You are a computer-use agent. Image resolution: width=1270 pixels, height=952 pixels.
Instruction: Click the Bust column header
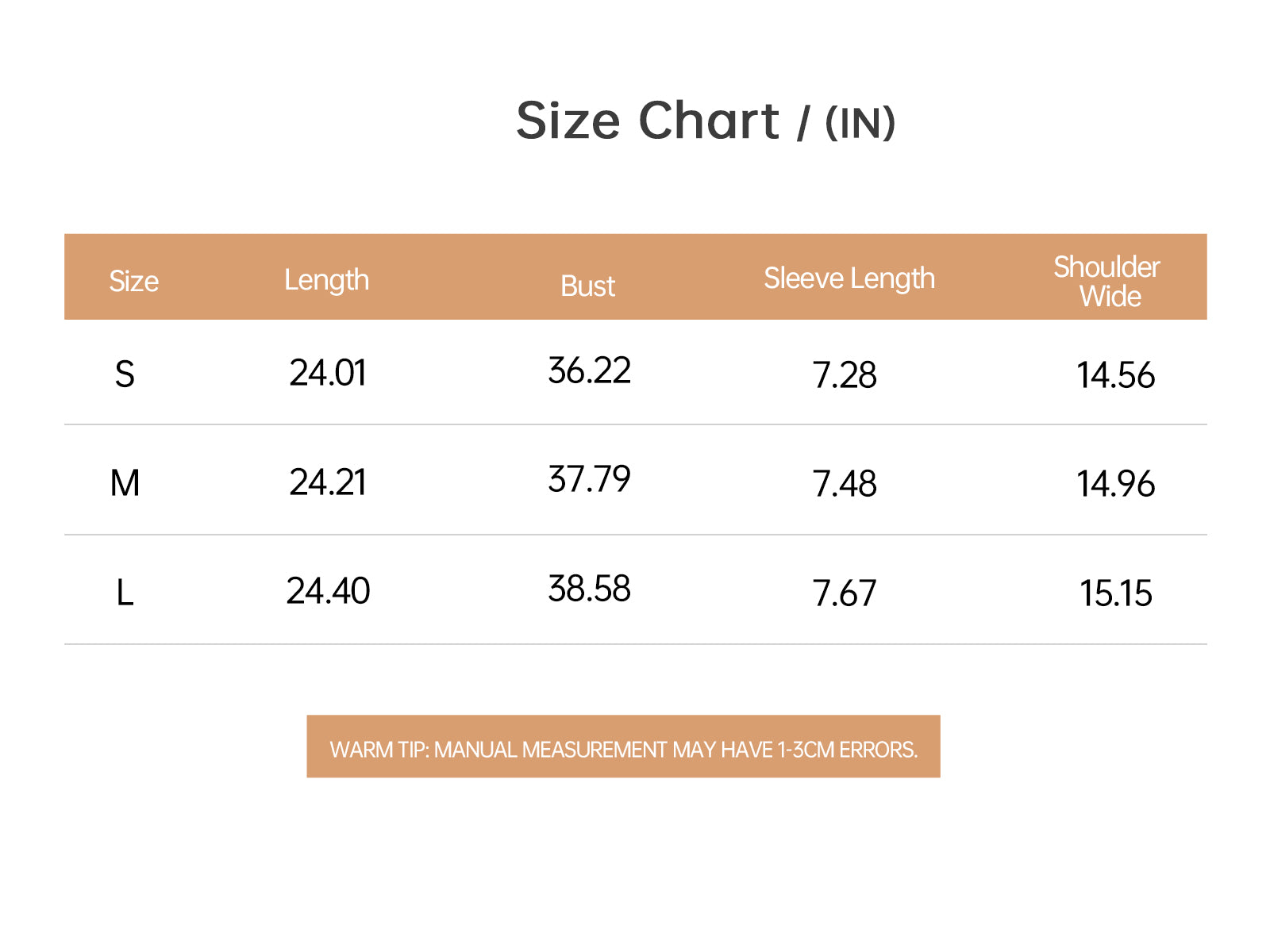[x=587, y=286]
